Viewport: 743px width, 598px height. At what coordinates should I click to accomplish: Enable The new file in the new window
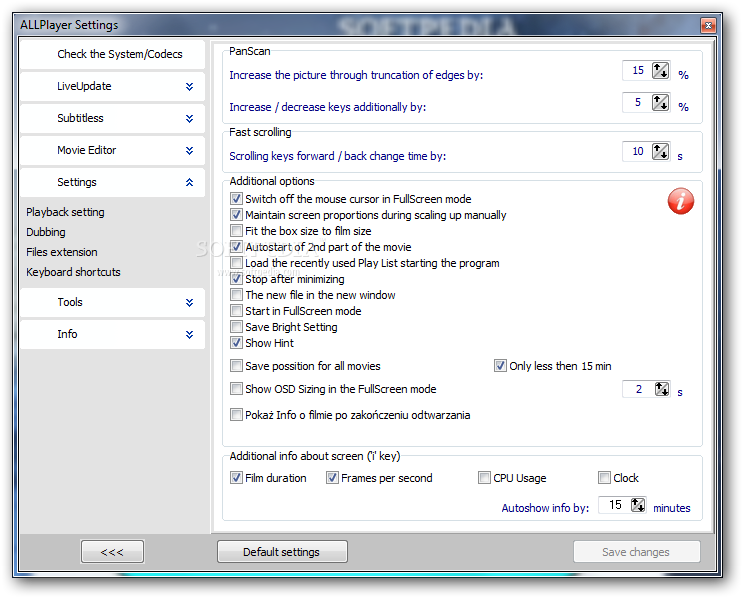tap(236, 295)
